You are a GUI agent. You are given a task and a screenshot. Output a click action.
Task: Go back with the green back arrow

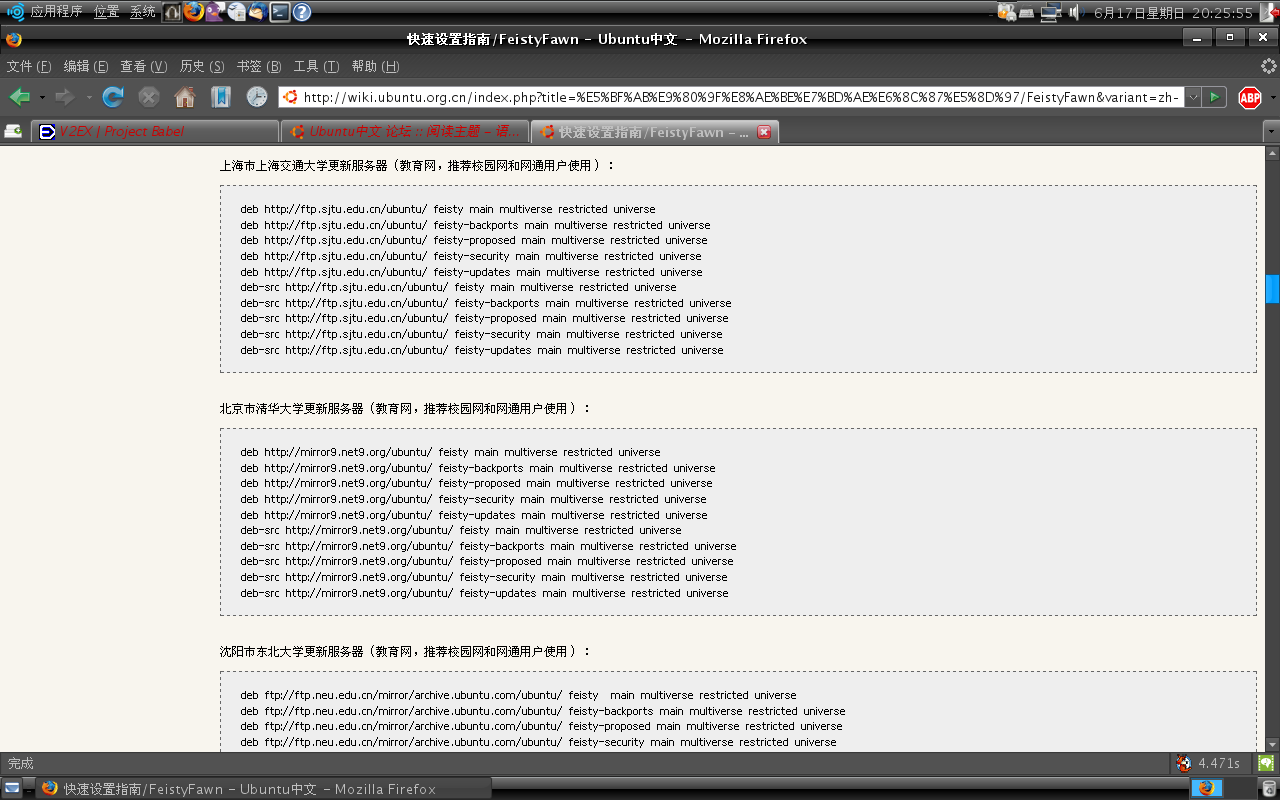pos(19,97)
